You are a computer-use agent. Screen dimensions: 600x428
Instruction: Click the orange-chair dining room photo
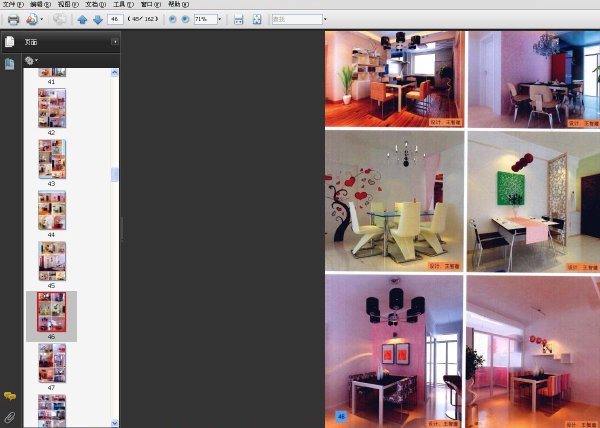click(395, 79)
